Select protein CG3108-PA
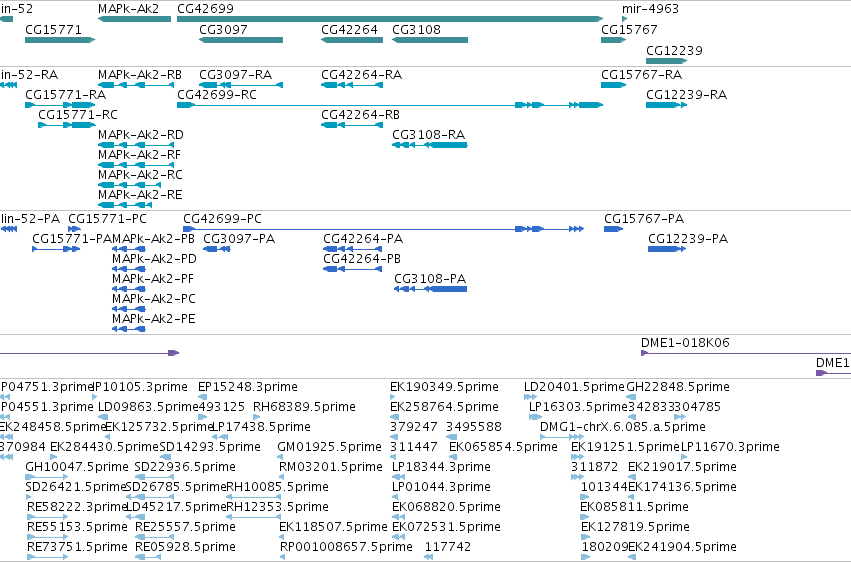 coord(430,289)
